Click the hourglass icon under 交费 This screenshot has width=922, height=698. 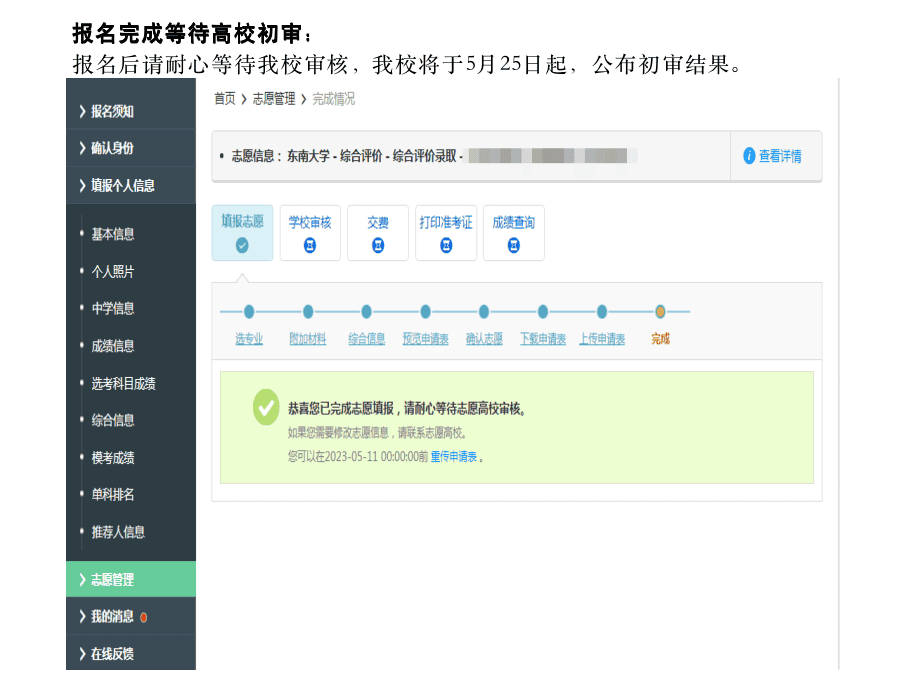click(x=378, y=246)
